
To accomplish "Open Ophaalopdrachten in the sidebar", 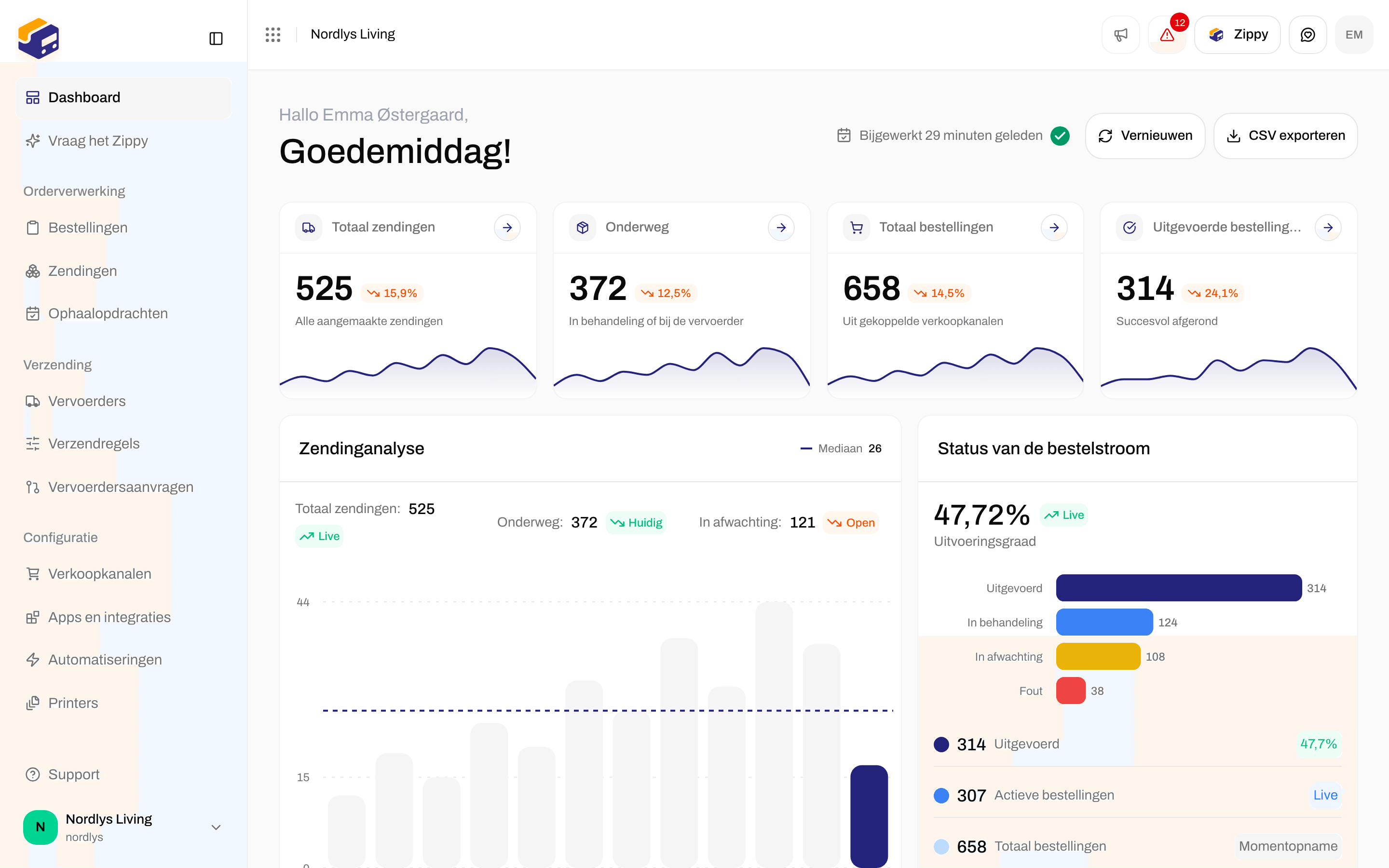I will pyautogui.click(x=124, y=313).
